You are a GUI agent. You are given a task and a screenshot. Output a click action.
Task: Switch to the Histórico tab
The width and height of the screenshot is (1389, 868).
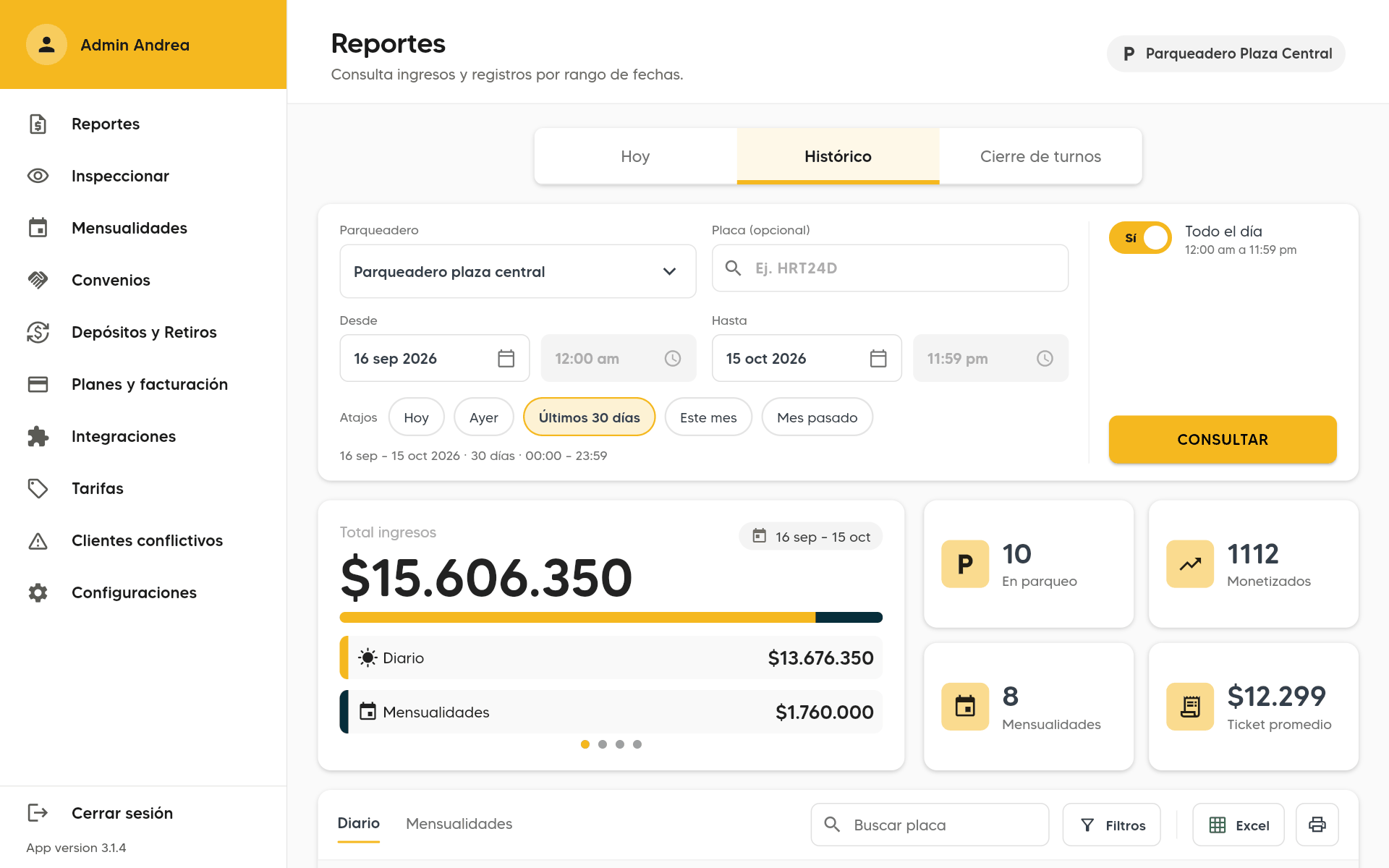click(838, 156)
